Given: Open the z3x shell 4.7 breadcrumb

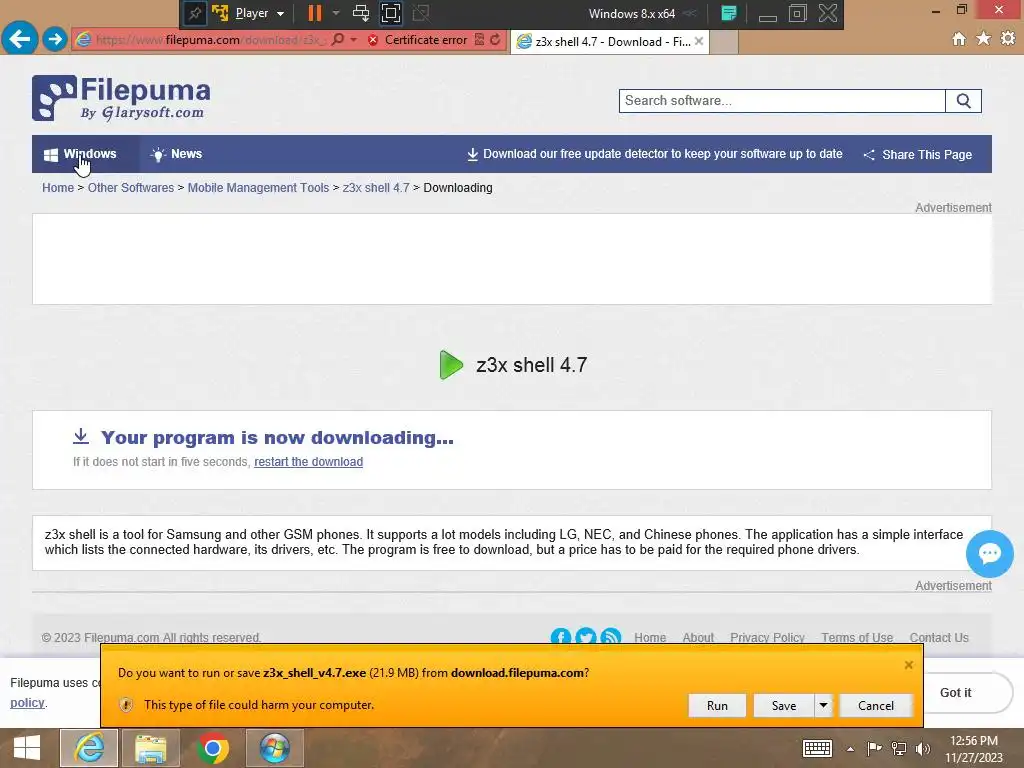Looking at the screenshot, I should coord(376,187).
